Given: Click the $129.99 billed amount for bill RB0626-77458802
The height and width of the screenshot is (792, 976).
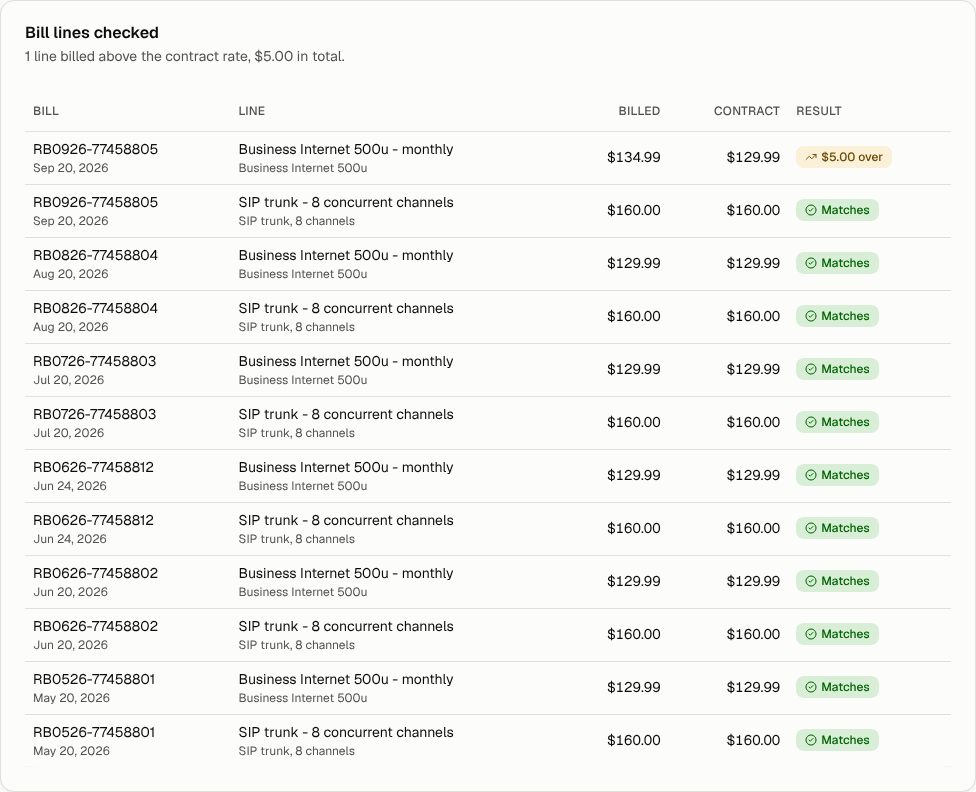Looking at the screenshot, I should click(634, 581).
